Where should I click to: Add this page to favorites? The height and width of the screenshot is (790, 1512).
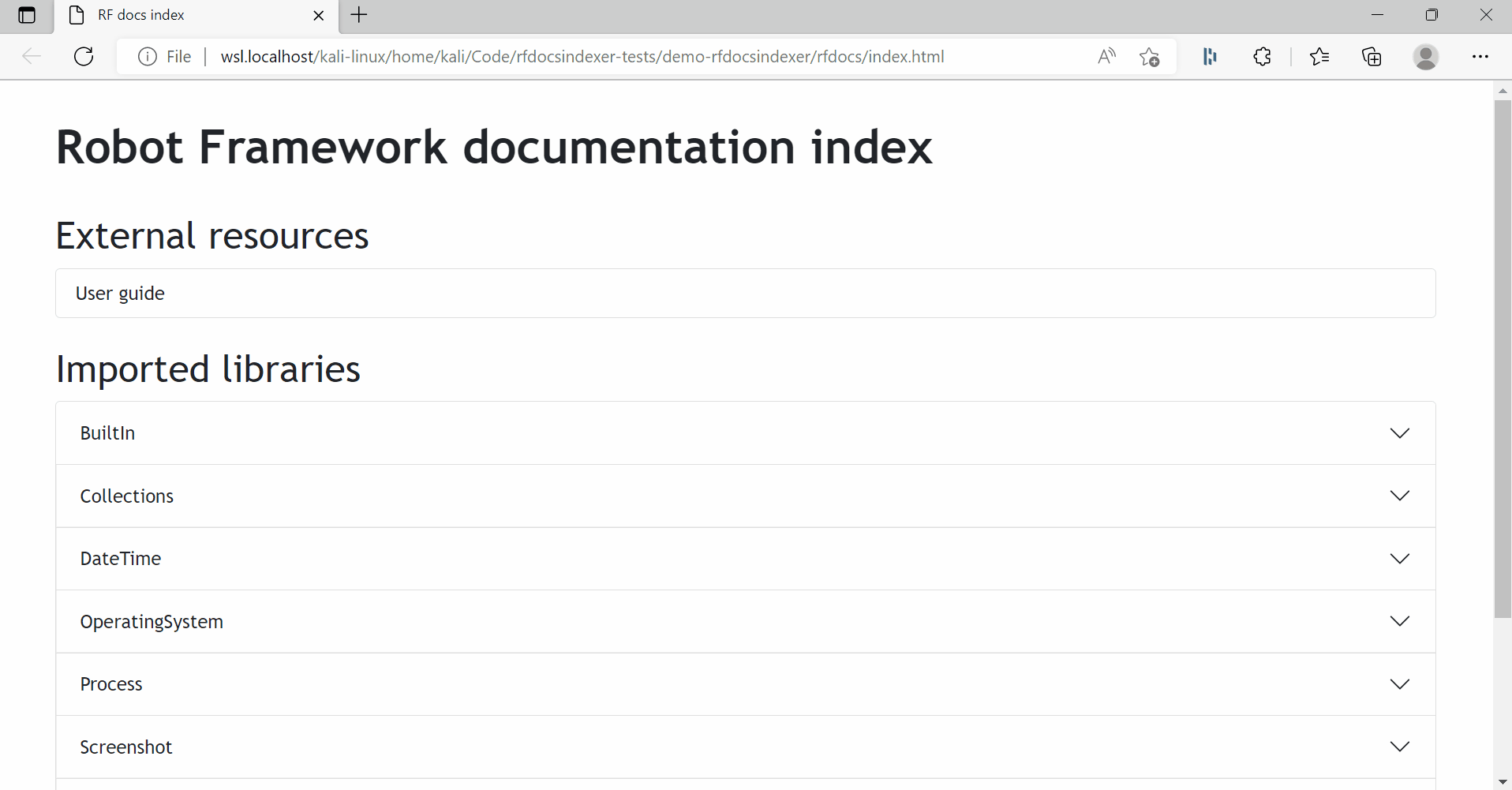click(1149, 56)
